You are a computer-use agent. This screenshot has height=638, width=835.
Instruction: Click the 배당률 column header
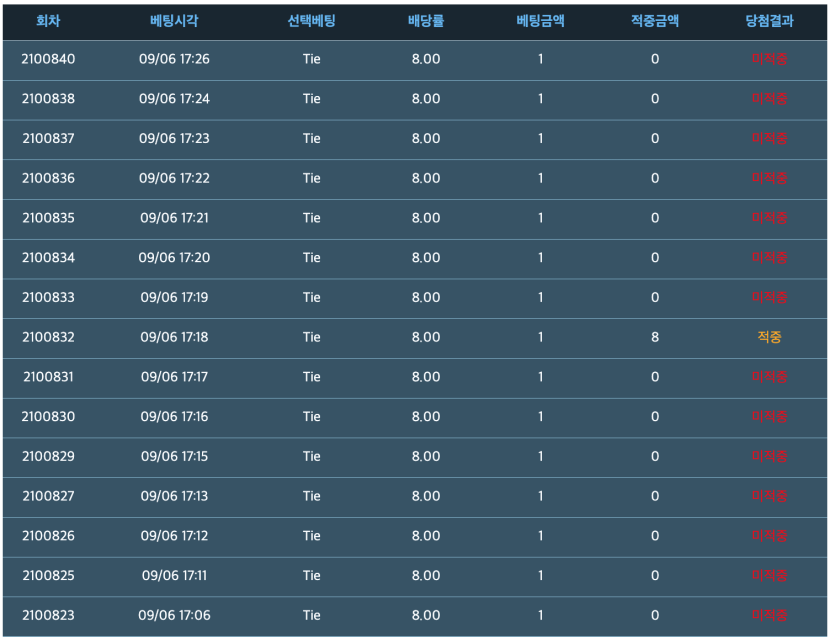[x=426, y=21]
